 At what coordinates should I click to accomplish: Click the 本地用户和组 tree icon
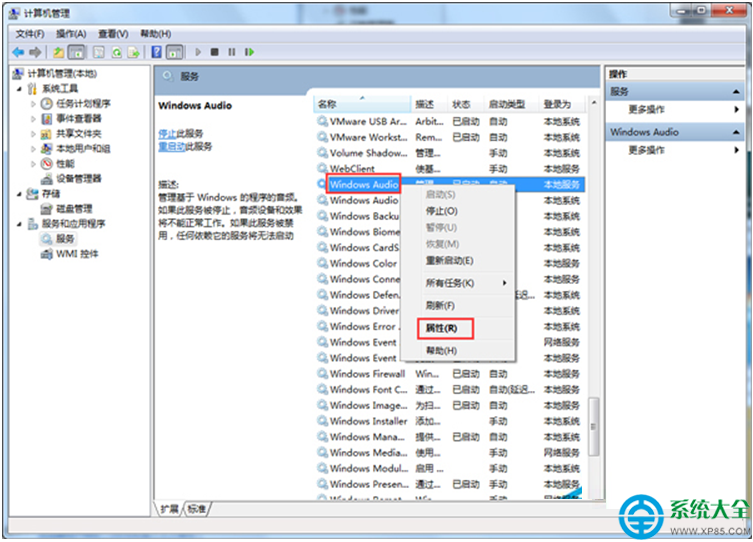coord(47,149)
